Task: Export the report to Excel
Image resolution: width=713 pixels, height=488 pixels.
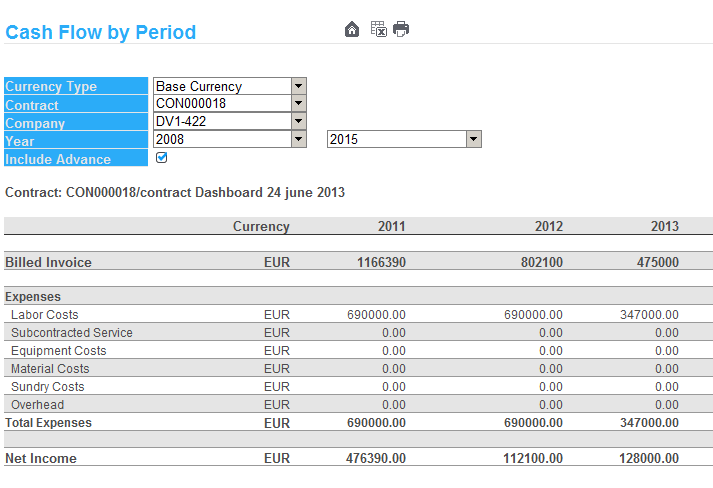Action: click(x=378, y=29)
